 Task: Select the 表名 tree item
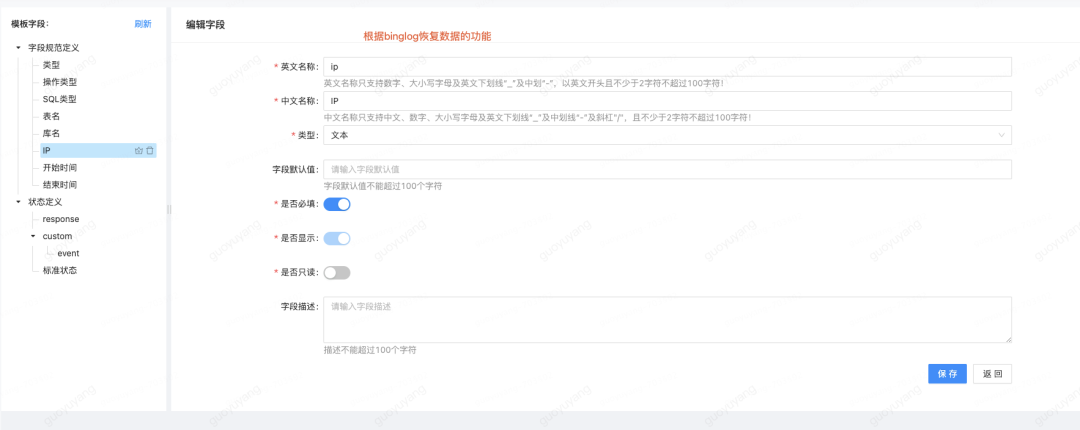point(51,116)
